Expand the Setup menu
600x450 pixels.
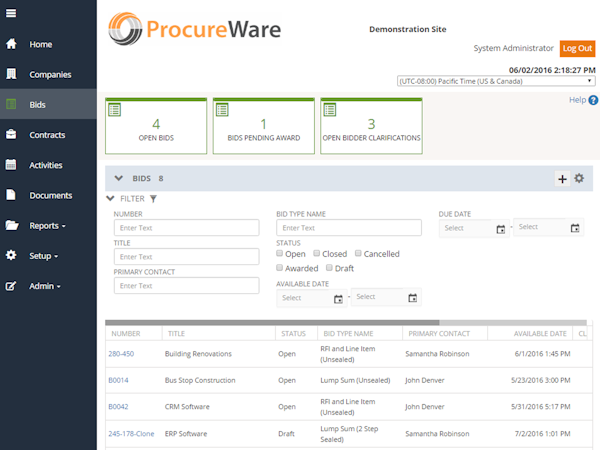(x=44, y=256)
